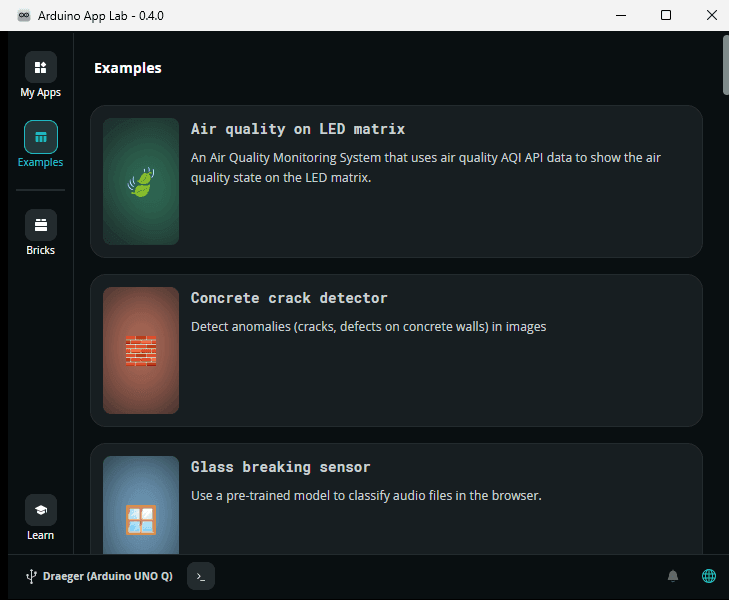This screenshot has height=600, width=729.
Task: Open the Bricks panel
Action: pos(41,225)
